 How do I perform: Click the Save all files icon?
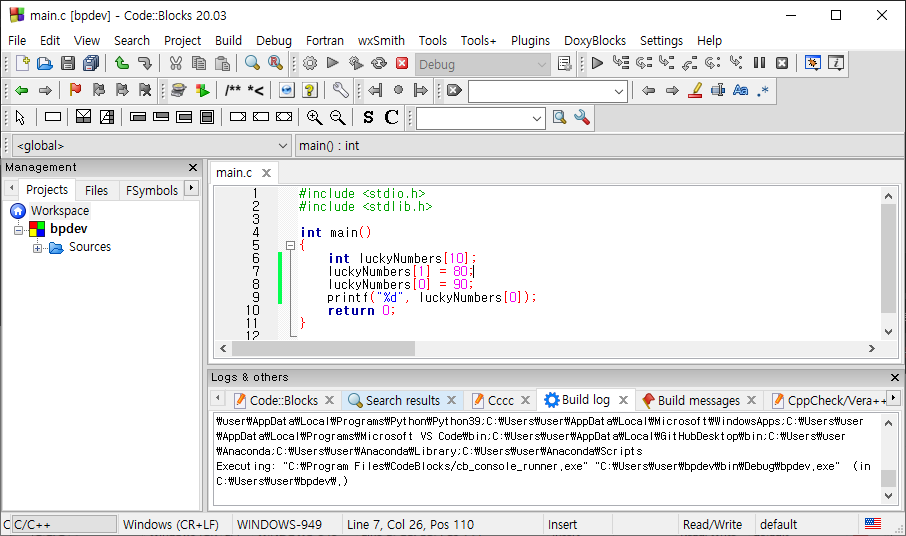[91, 63]
